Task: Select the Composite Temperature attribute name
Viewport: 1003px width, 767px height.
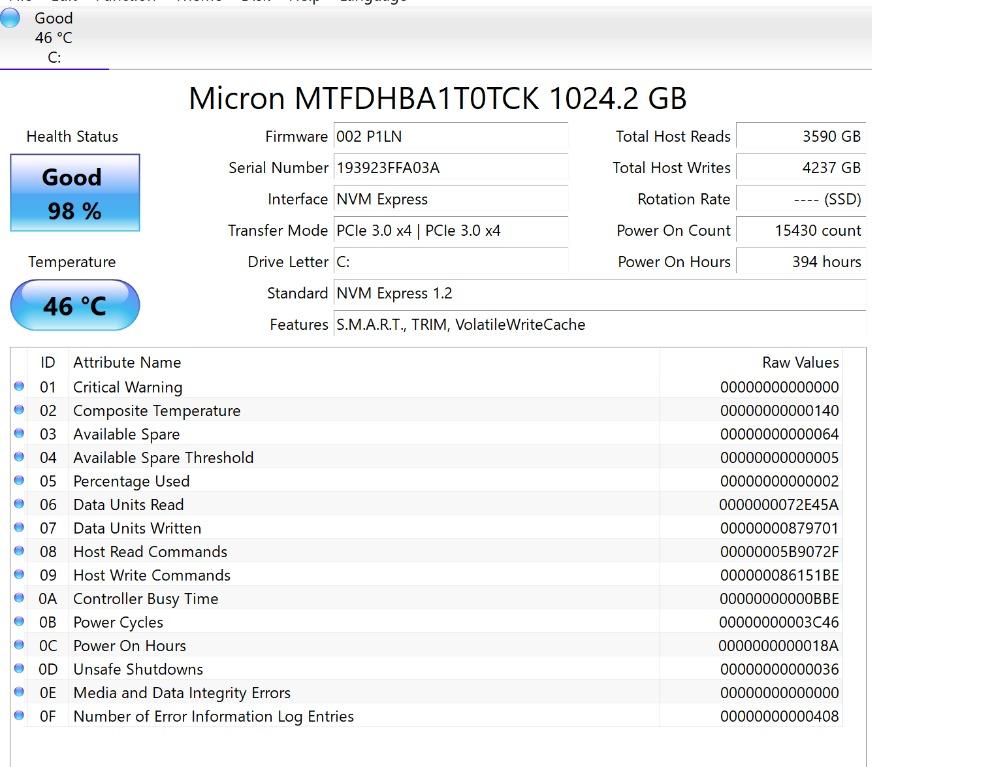Action: (x=157, y=411)
